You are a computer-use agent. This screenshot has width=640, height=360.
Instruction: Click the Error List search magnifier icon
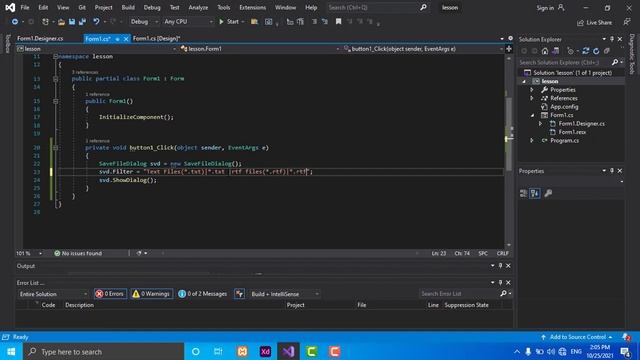click(504, 293)
